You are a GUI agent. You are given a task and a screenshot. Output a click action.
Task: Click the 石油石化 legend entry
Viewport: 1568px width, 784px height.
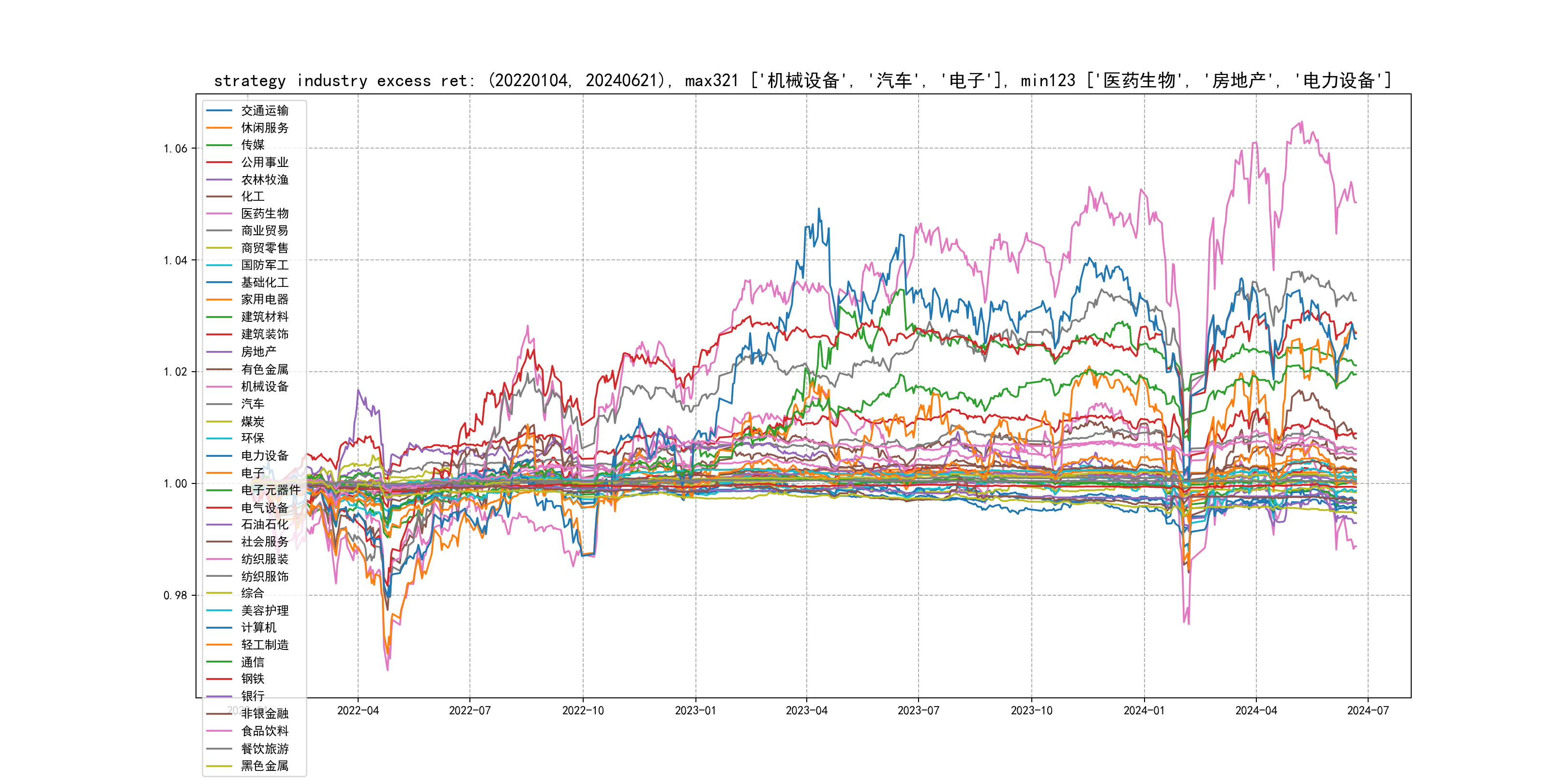[264, 524]
